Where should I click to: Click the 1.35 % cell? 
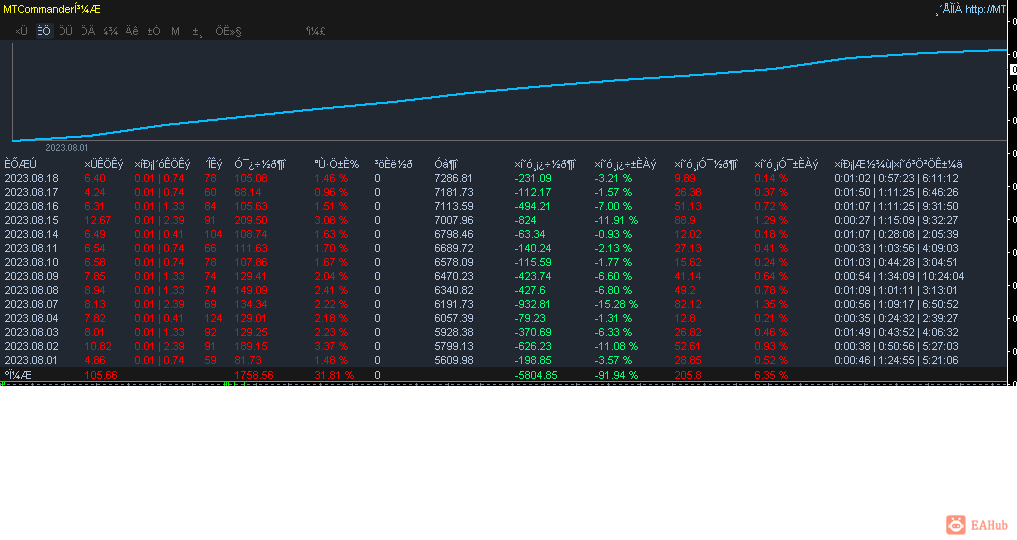pos(771,304)
